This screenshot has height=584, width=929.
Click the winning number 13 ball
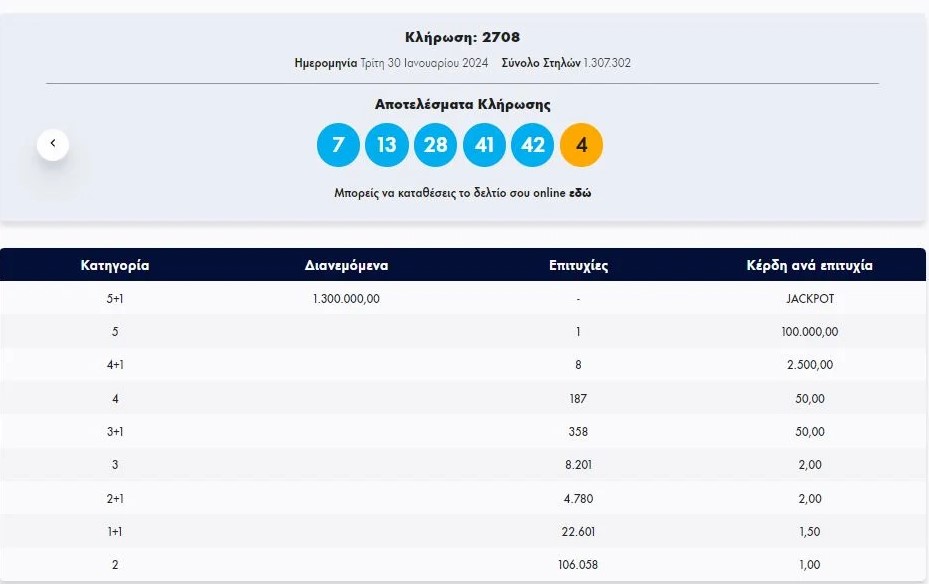click(387, 145)
